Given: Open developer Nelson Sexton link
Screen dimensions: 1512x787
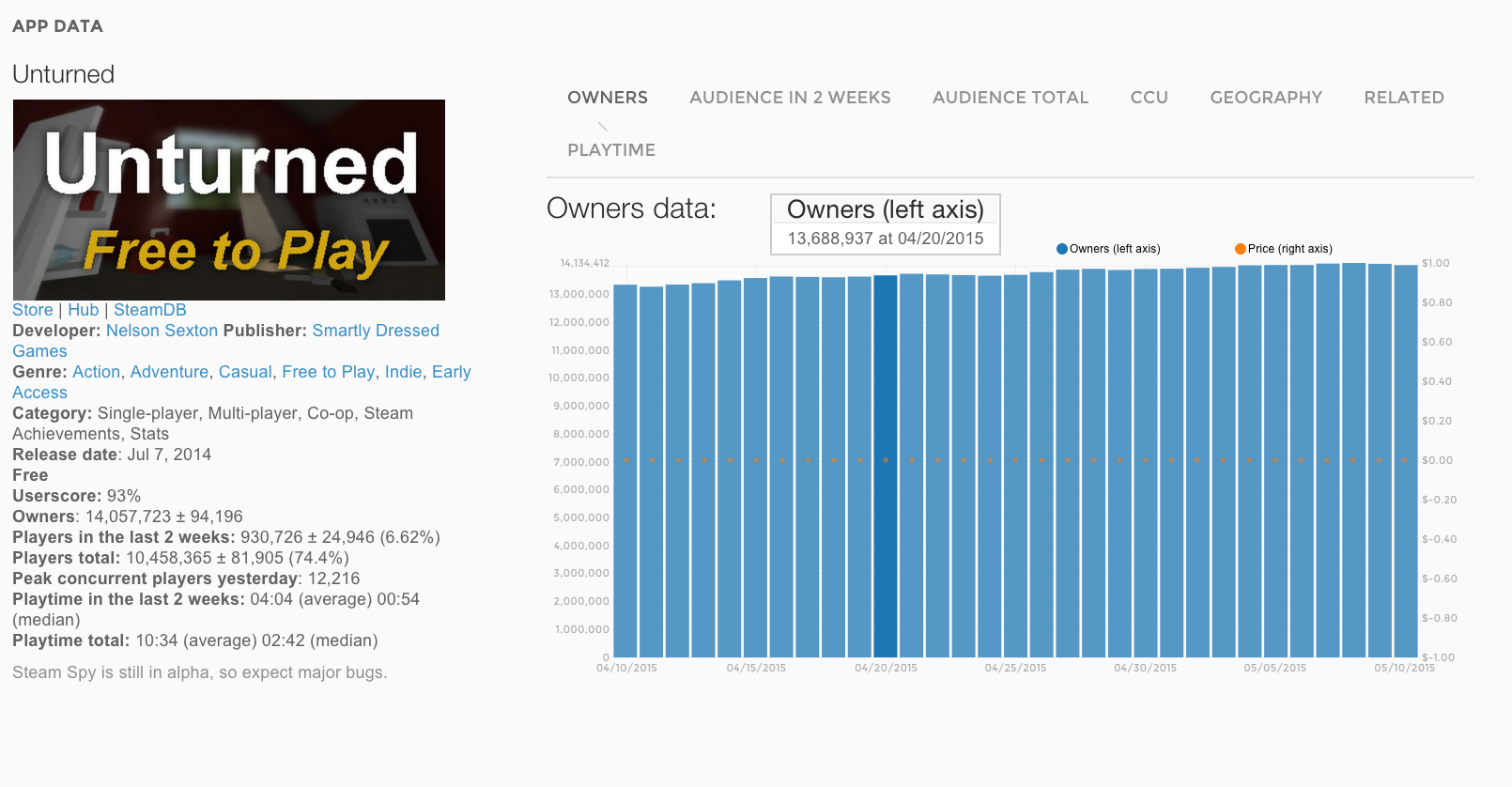Looking at the screenshot, I should [x=162, y=331].
